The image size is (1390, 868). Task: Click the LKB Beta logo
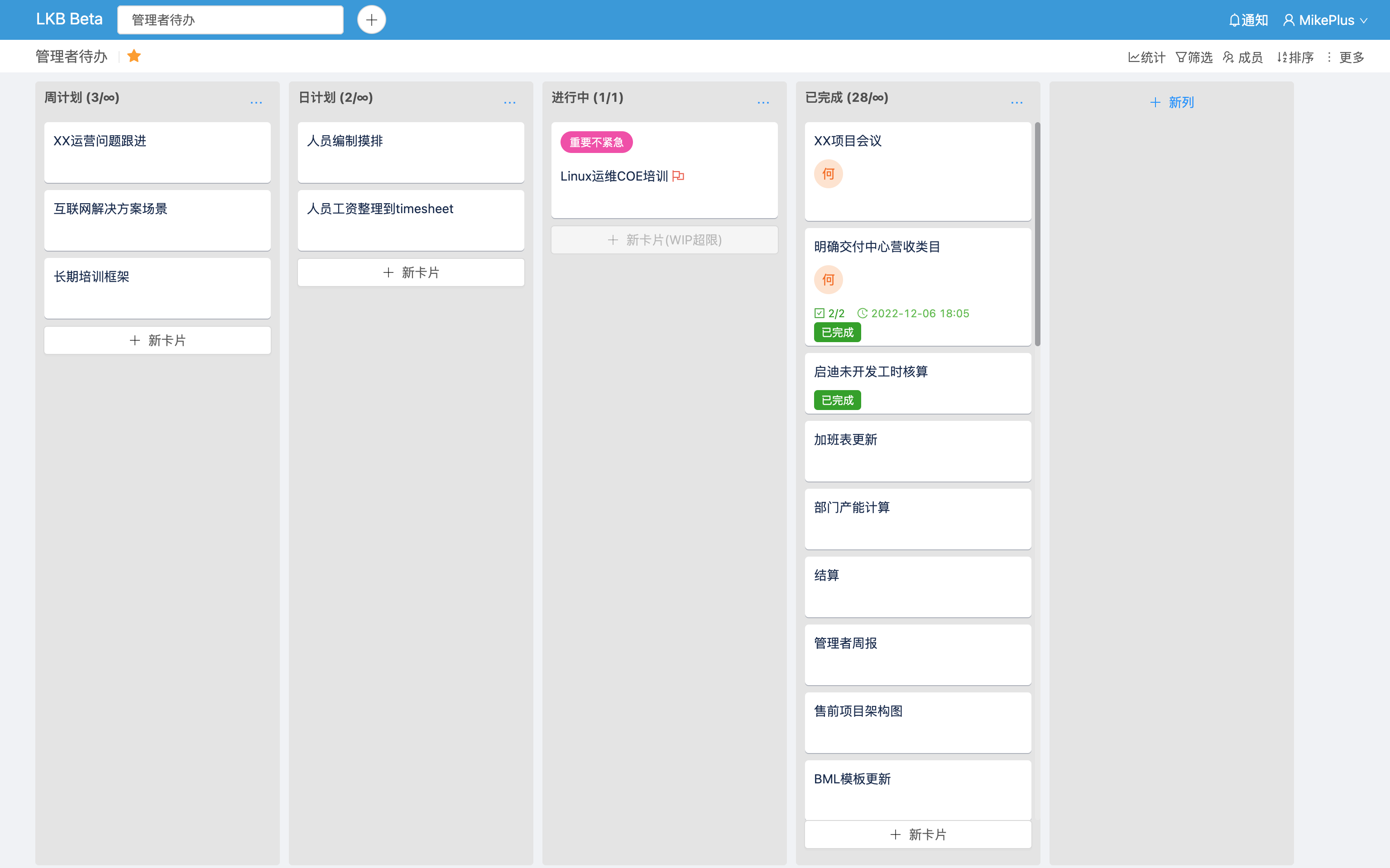click(x=70, y=19)
